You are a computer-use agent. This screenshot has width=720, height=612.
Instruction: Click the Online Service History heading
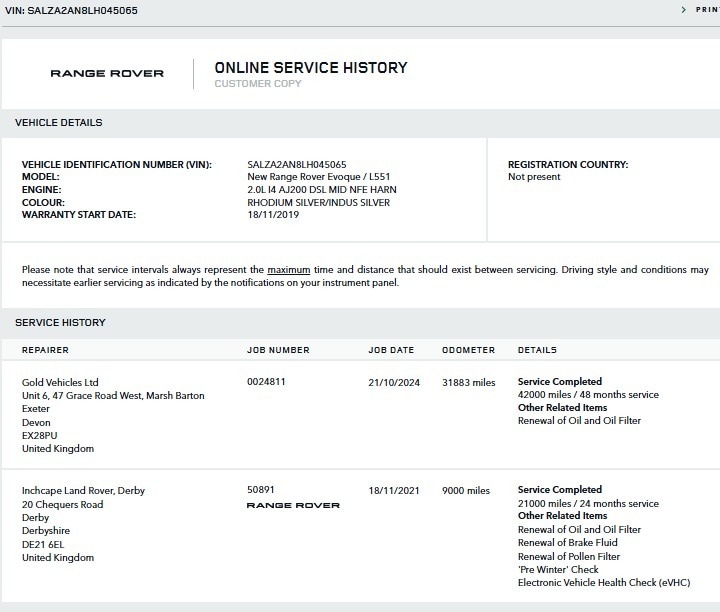[x=311, y=68]
